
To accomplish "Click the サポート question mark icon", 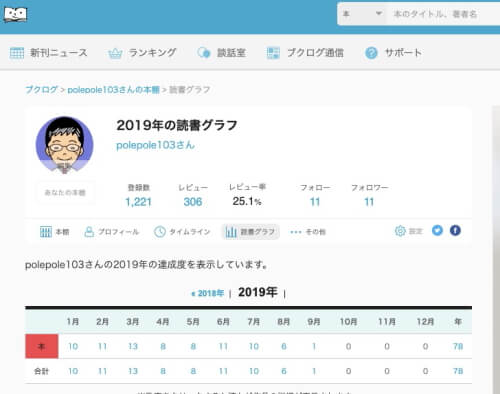I will (x=371, y=53).
